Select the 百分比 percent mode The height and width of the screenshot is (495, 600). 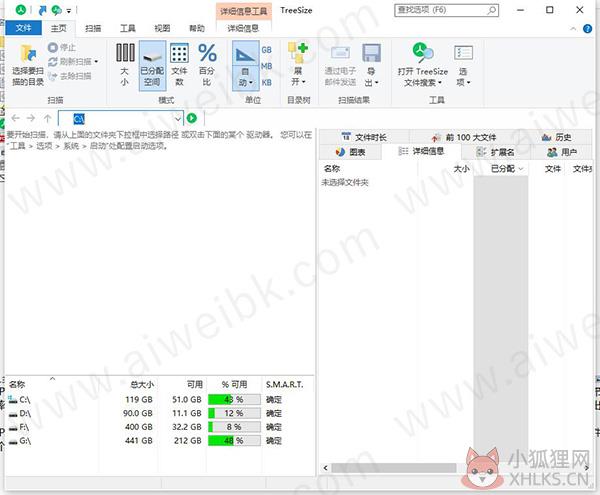[207, 65]
